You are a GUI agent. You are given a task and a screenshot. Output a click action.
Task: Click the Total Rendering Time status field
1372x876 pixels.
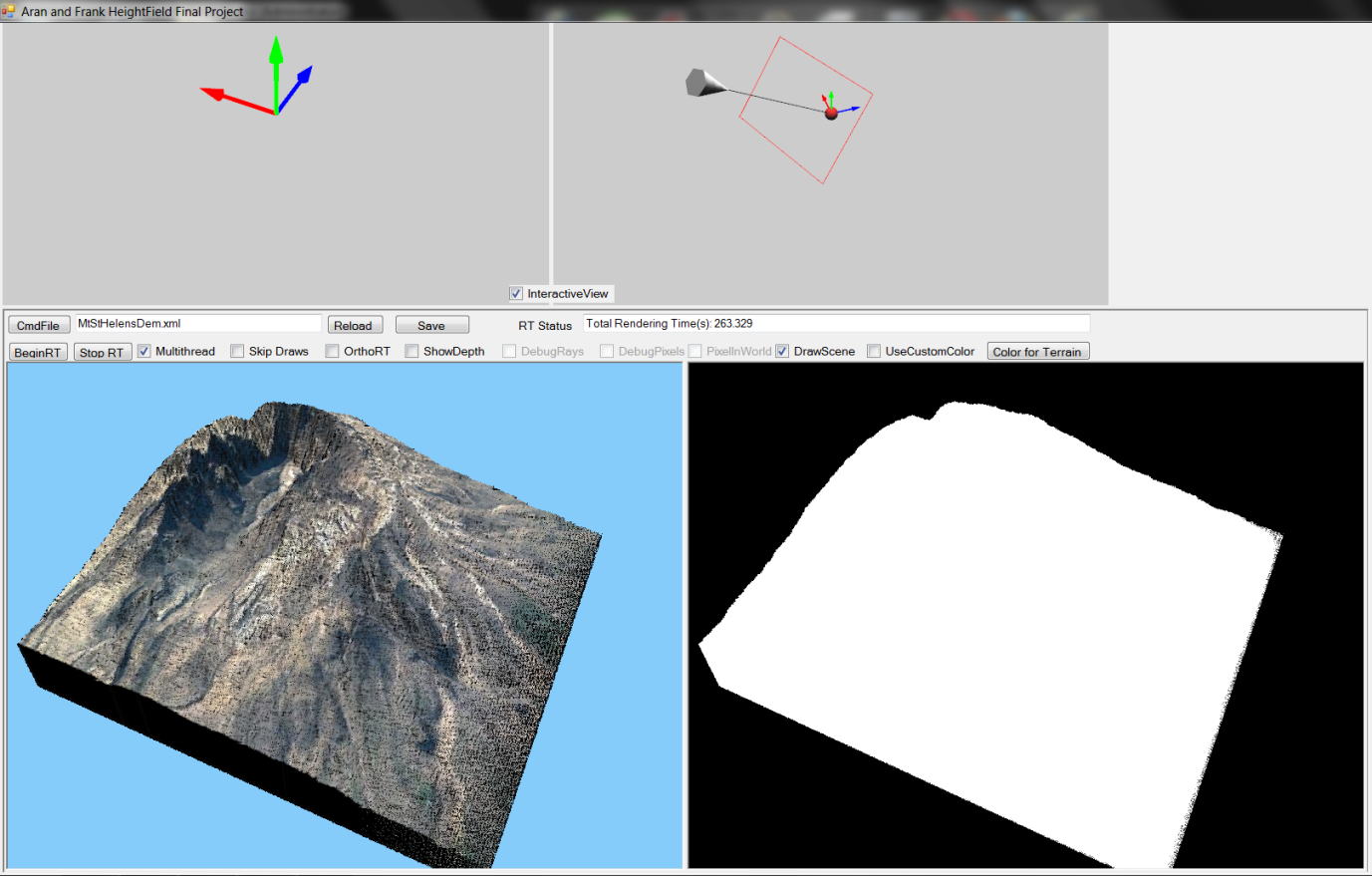(837, 324)
